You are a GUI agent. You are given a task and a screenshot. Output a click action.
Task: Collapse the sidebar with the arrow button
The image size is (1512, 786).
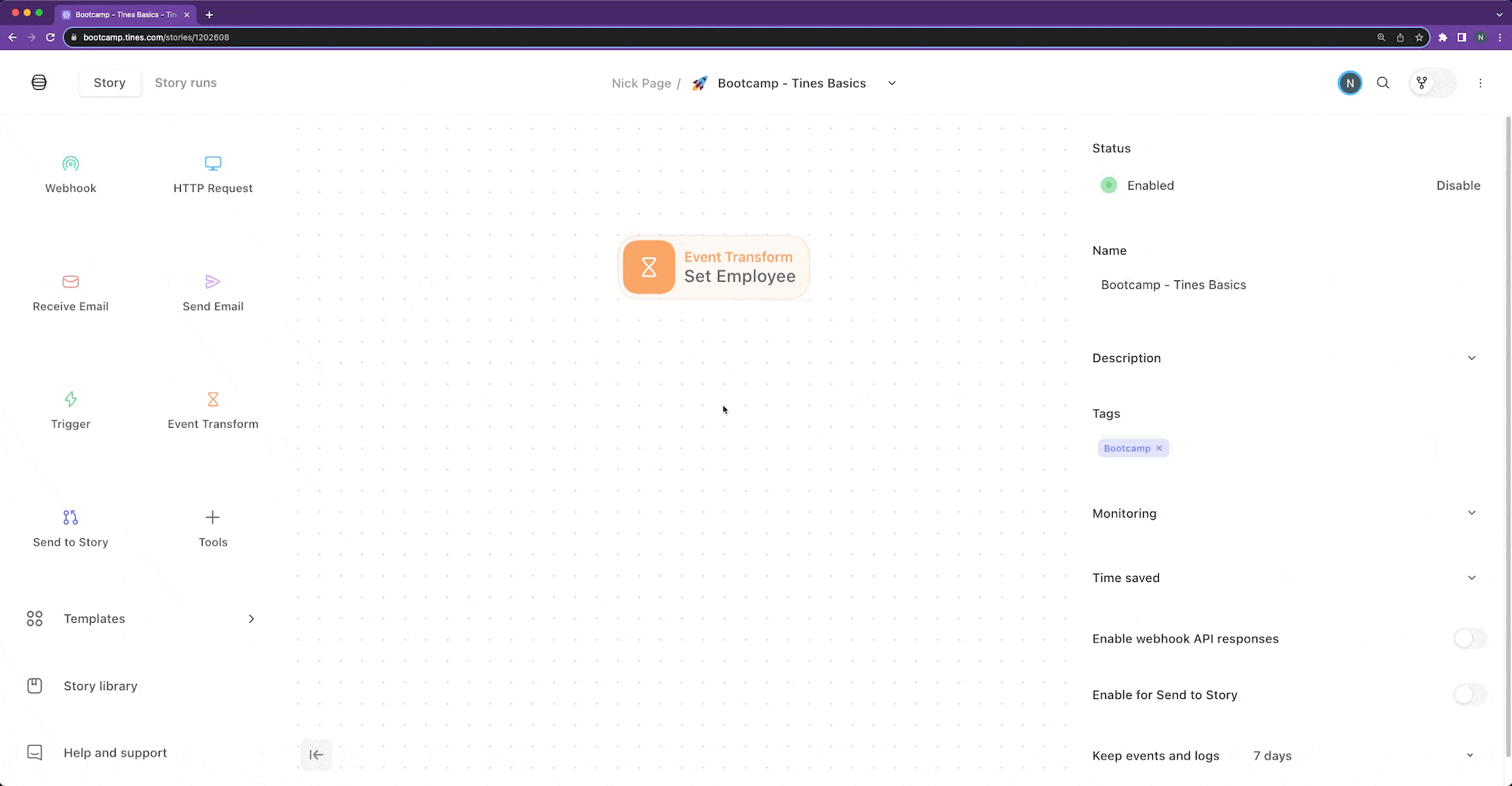click(x=317, y=754)
